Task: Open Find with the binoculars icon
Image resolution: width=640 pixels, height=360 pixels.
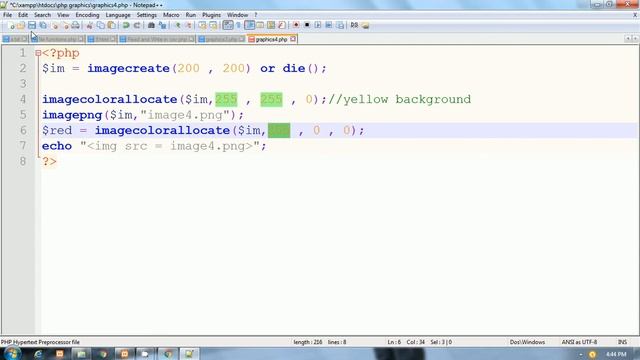Action: [151, 25]
